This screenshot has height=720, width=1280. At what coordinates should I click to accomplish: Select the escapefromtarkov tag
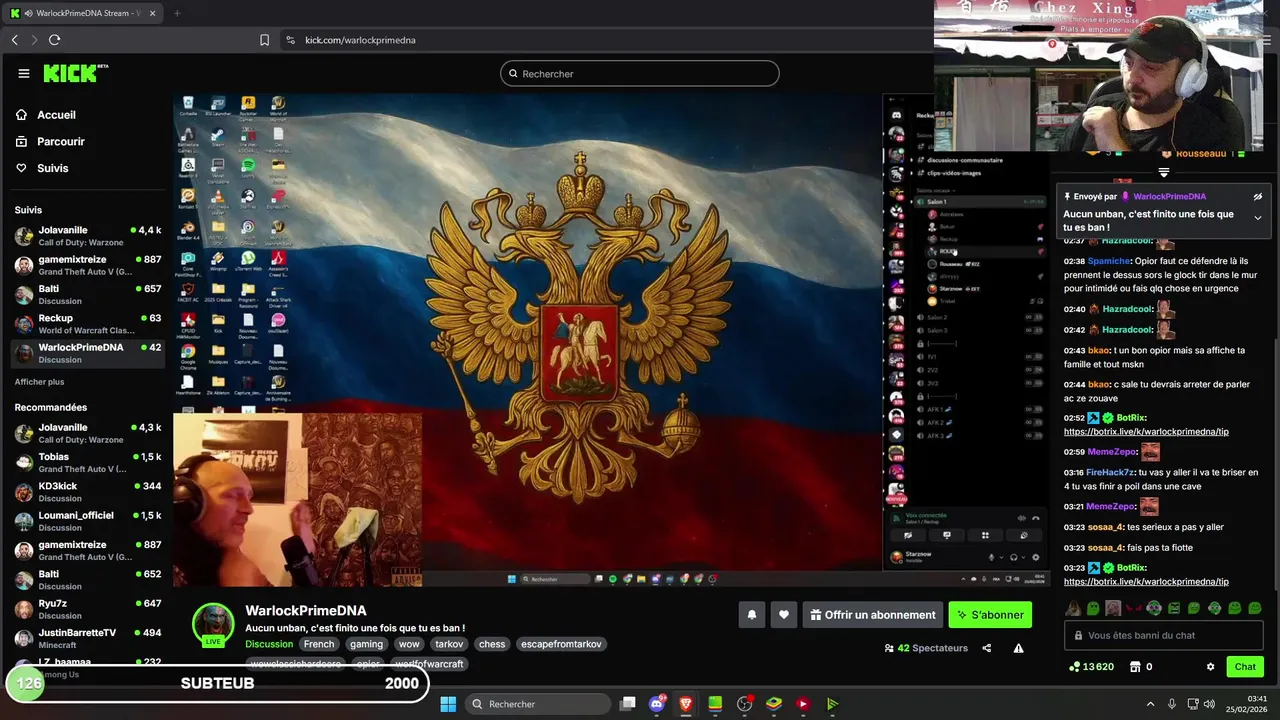pos(561,644)
